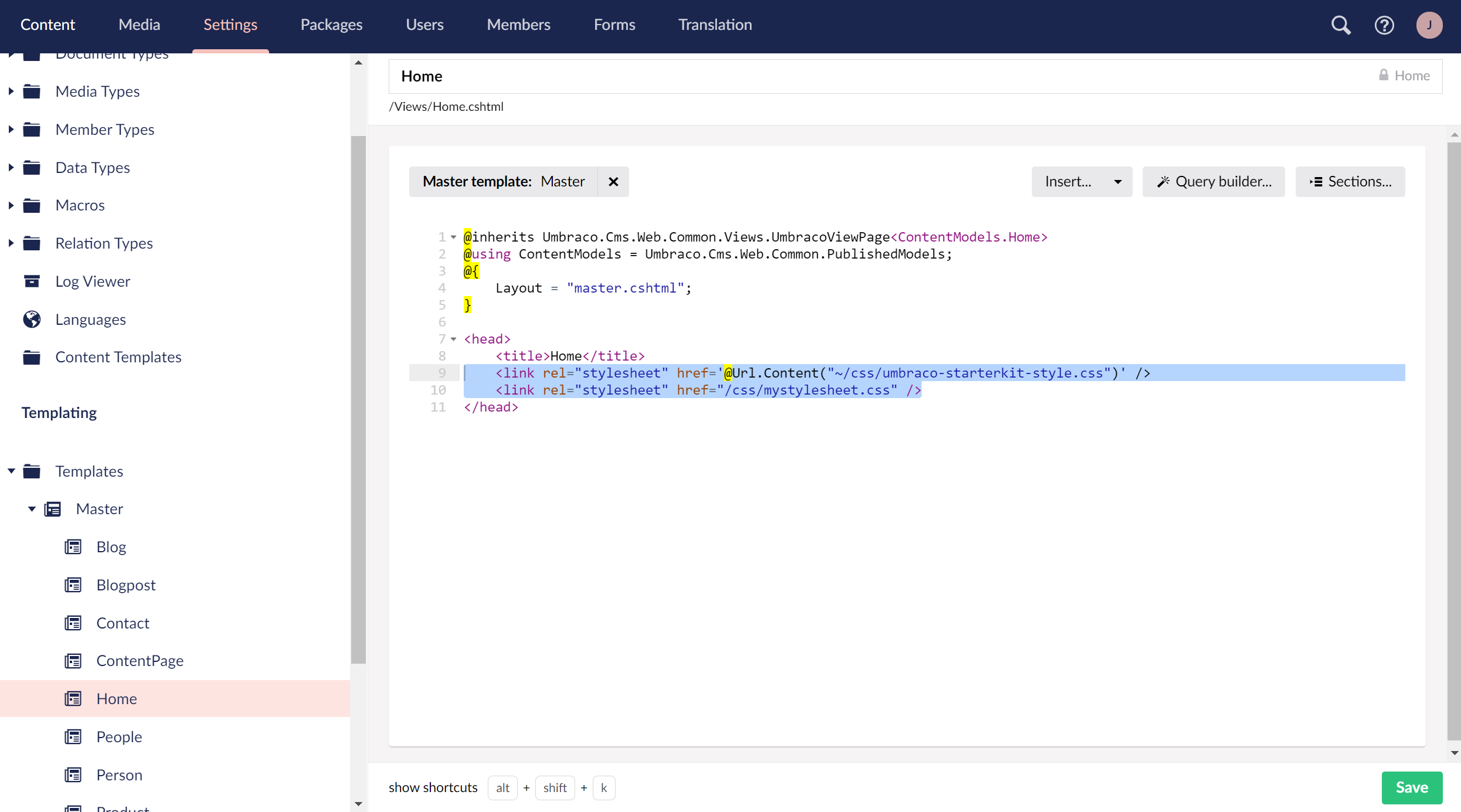The image size is (1461, 812).
Task: Click line number 10 in gutter
Action: (x=438, y=390)
